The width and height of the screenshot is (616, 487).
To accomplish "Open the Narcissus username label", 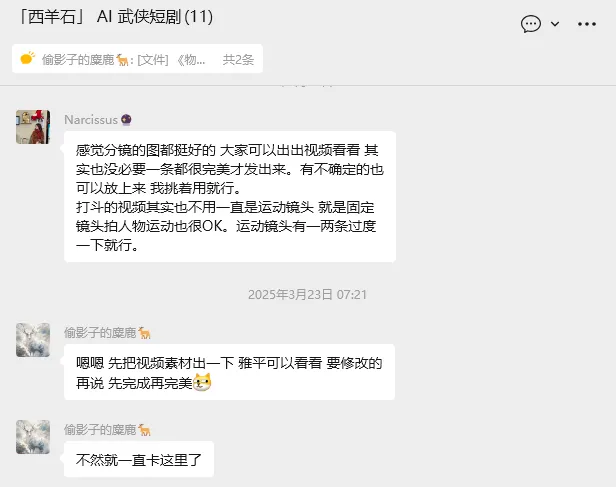I will [91, 120].
